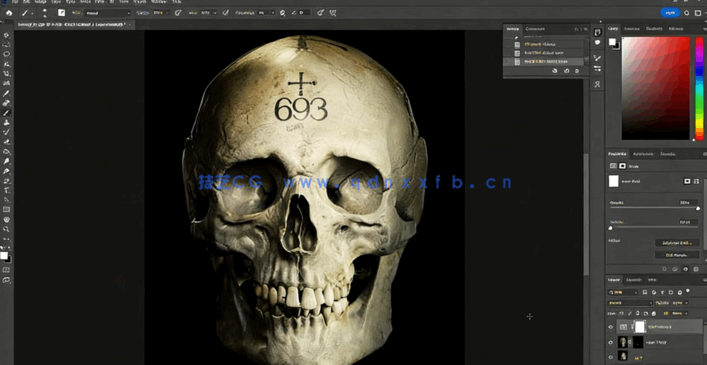Hide the top adjustment layer
Viewport: 707px width, 365px height.
pyautogui.click(x=611, y=327)
